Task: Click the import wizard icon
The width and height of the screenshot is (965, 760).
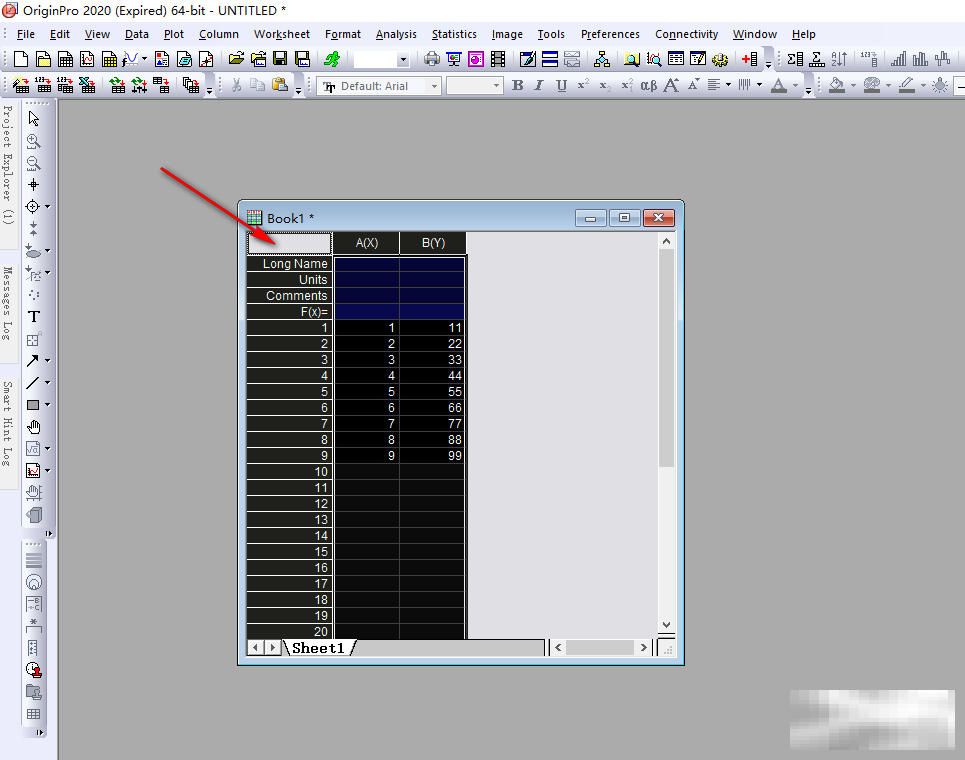Action: point(21,86)
